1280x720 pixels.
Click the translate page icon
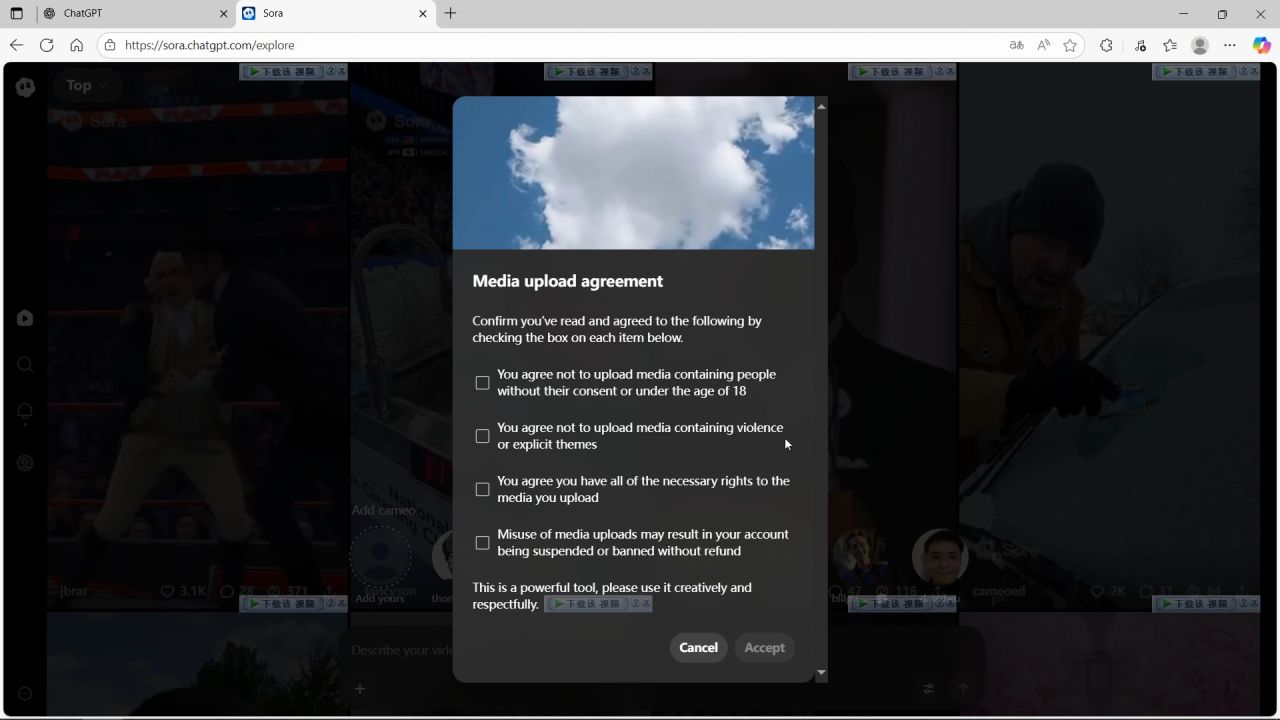coord(1017,45)
